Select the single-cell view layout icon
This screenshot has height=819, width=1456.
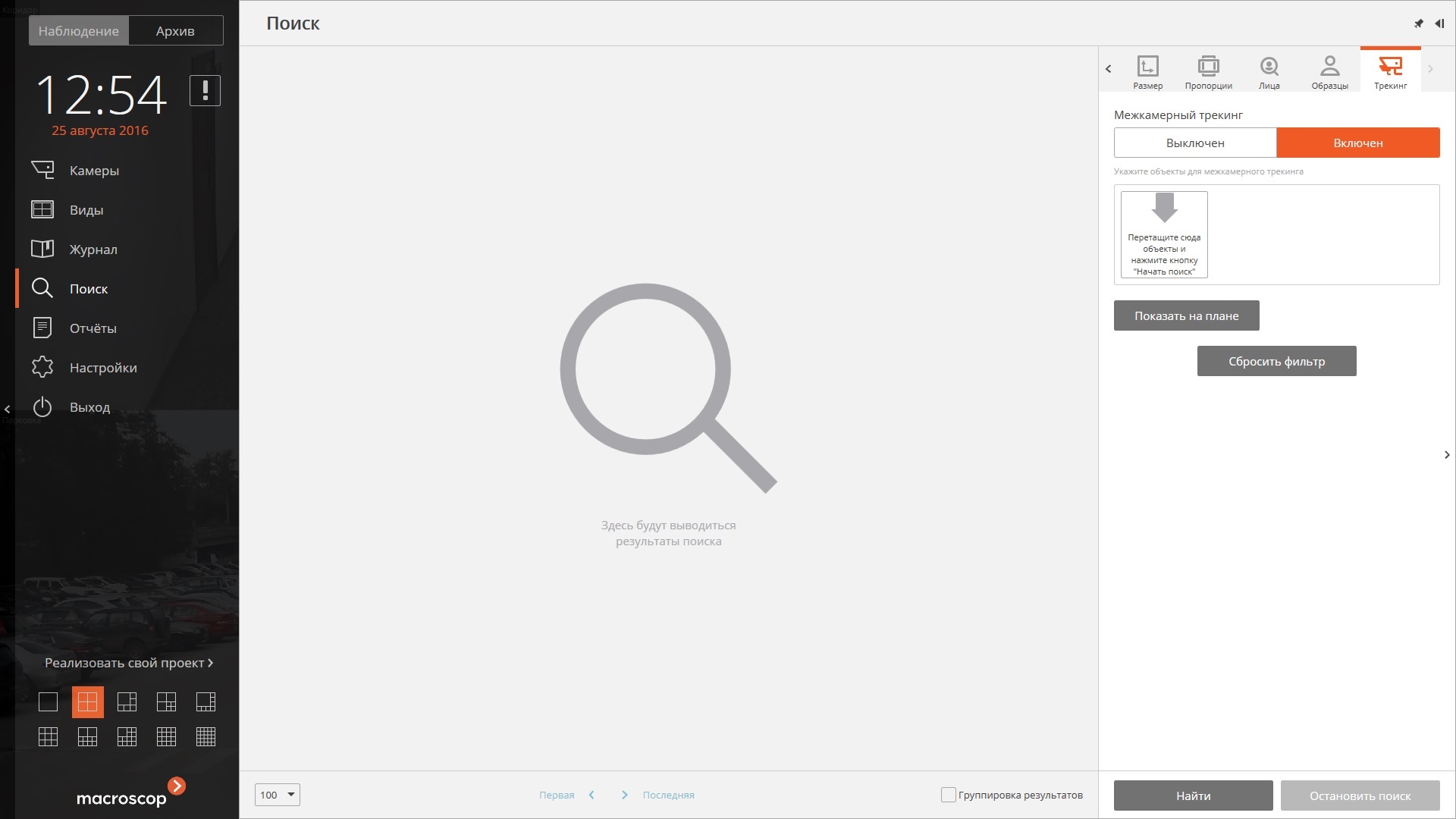click(48, 702)
